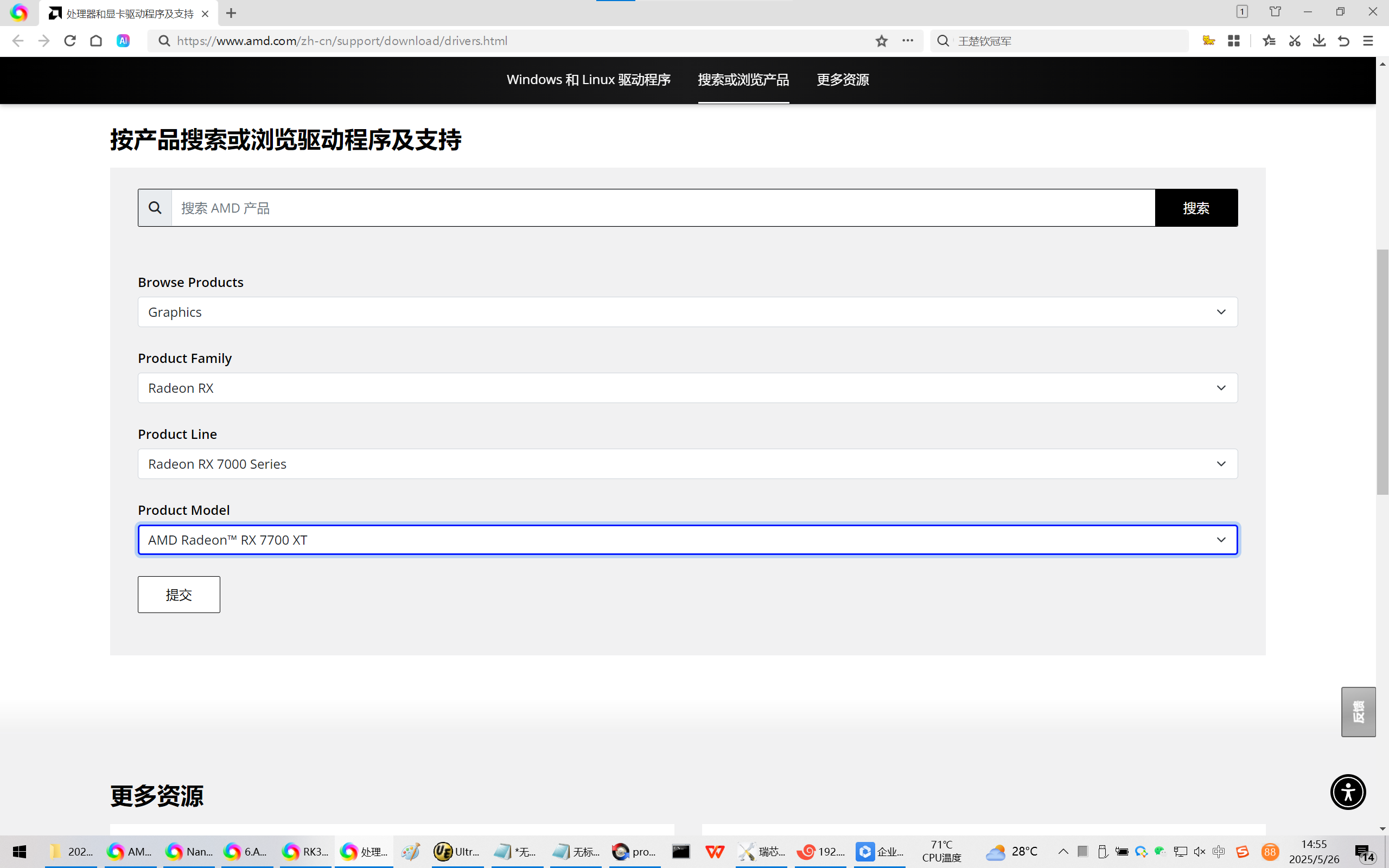Open WPS Office from the taskbar

pos(715,852)
